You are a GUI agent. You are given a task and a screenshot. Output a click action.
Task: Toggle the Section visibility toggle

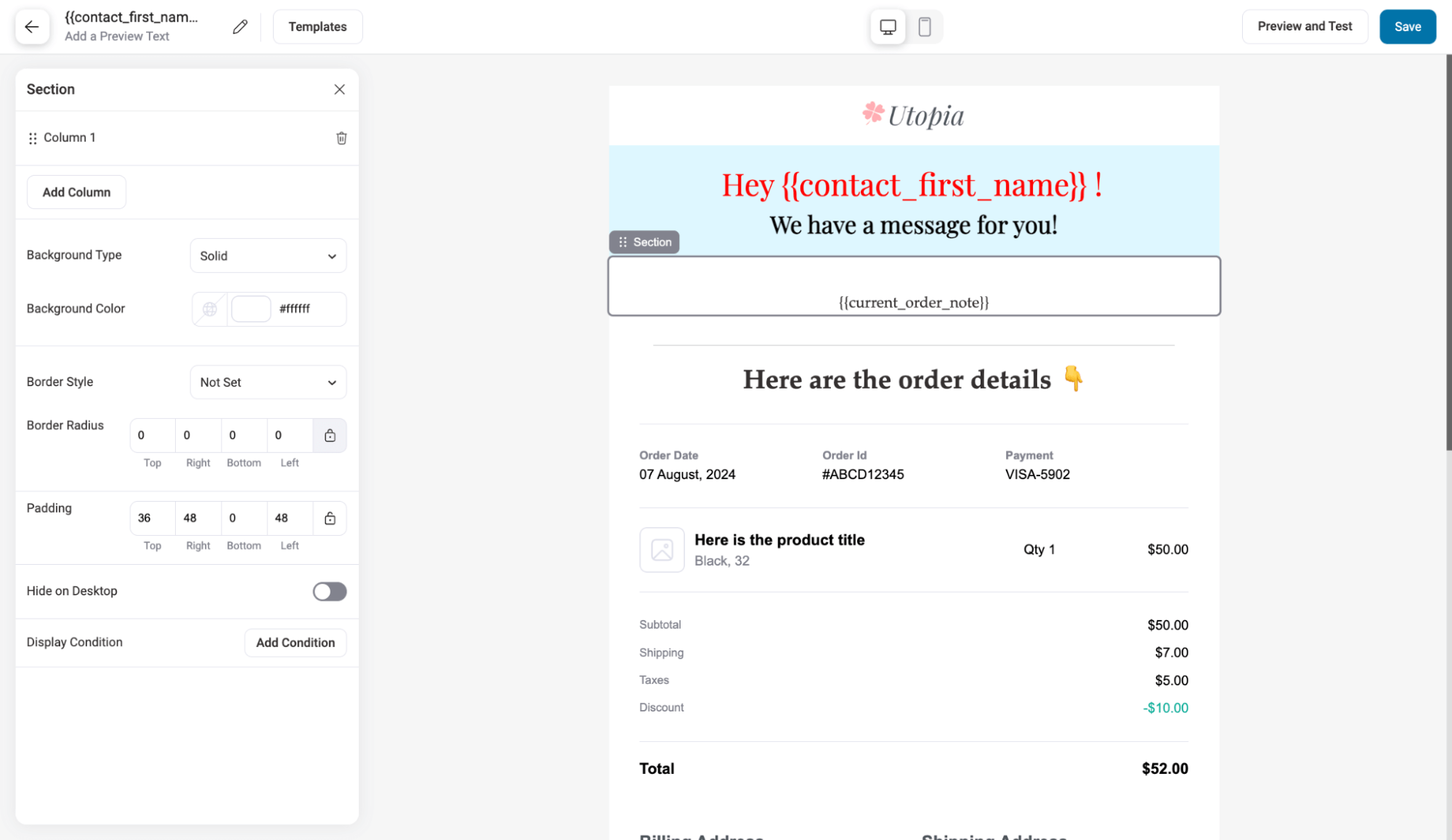(x=329, y=591)
